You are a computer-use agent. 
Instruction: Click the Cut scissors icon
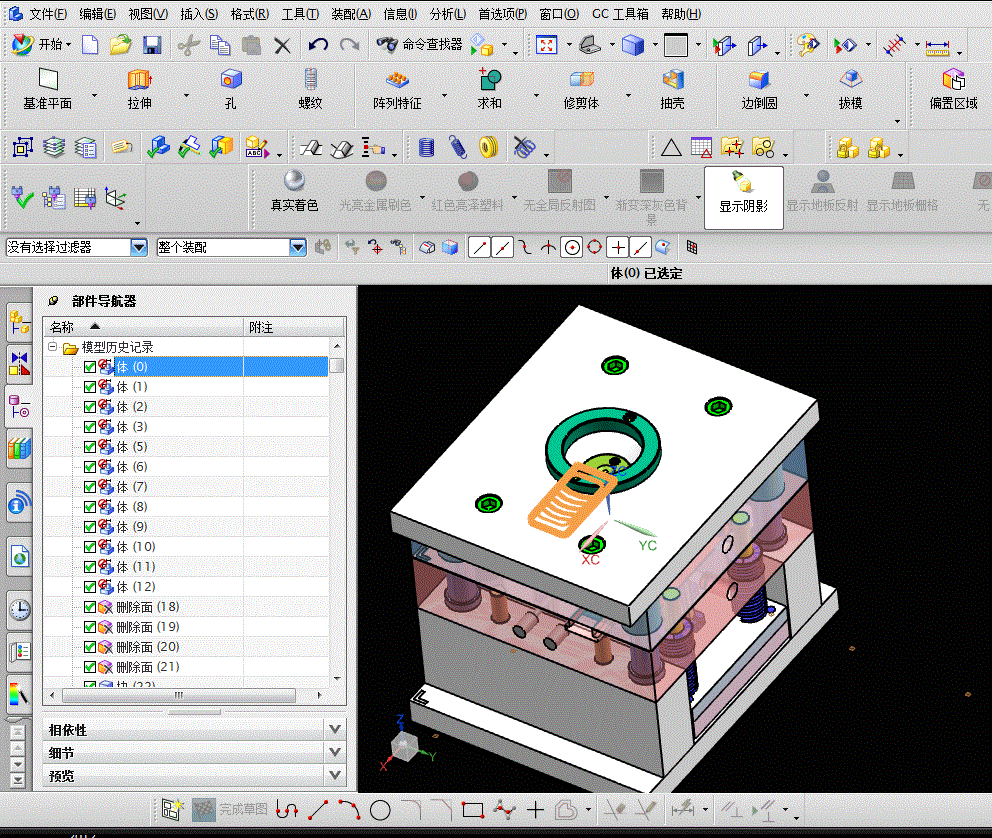[x=189, y=45]
